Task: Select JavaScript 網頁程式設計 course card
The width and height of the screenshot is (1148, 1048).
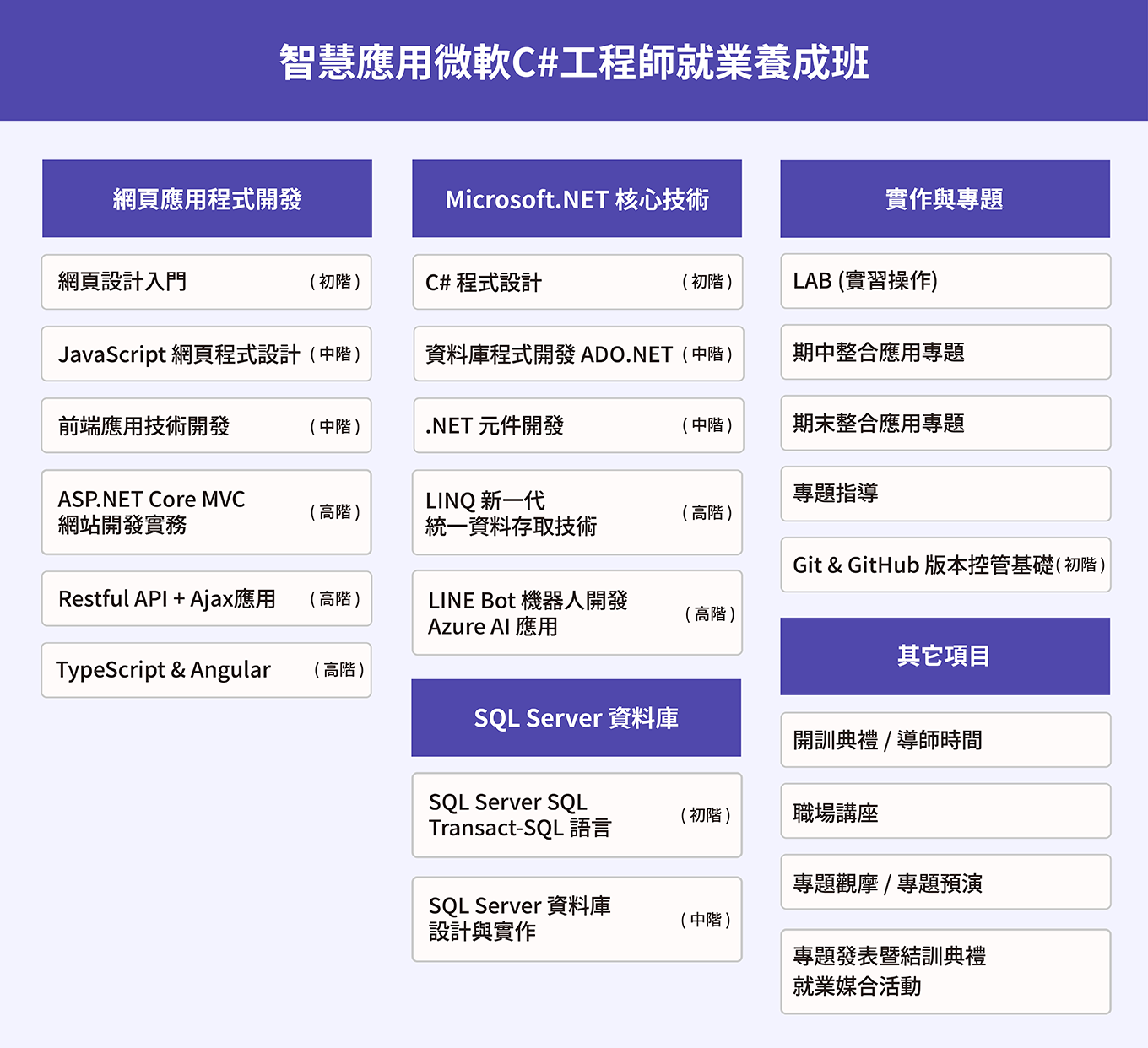Action: 207,354
